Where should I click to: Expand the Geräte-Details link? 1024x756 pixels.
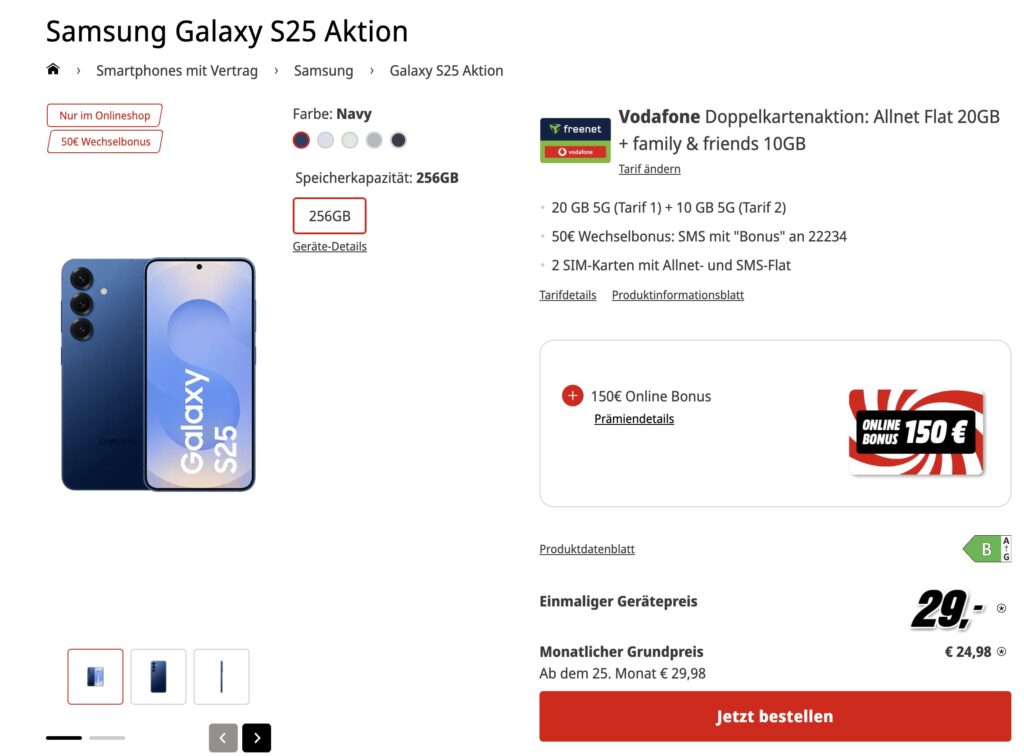click(329, 246)
